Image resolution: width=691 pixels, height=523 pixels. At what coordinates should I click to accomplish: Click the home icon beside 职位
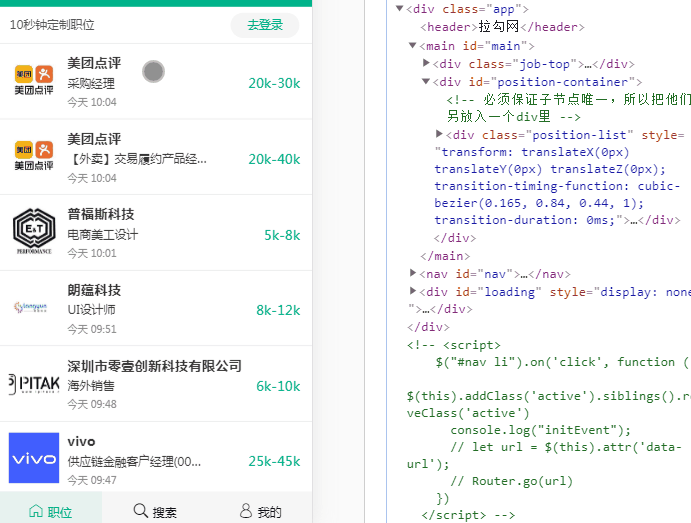pyautogui.click(x=36, y=511)
